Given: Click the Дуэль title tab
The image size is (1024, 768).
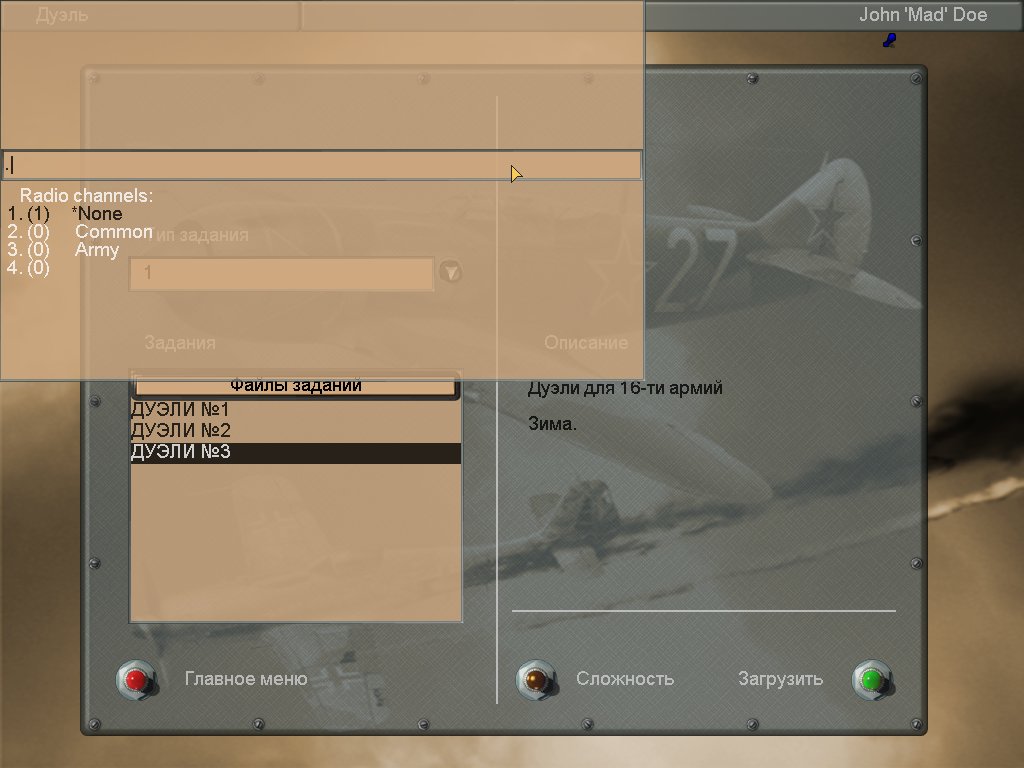Looking at the screenshot, I should click(x=62, y=15).
